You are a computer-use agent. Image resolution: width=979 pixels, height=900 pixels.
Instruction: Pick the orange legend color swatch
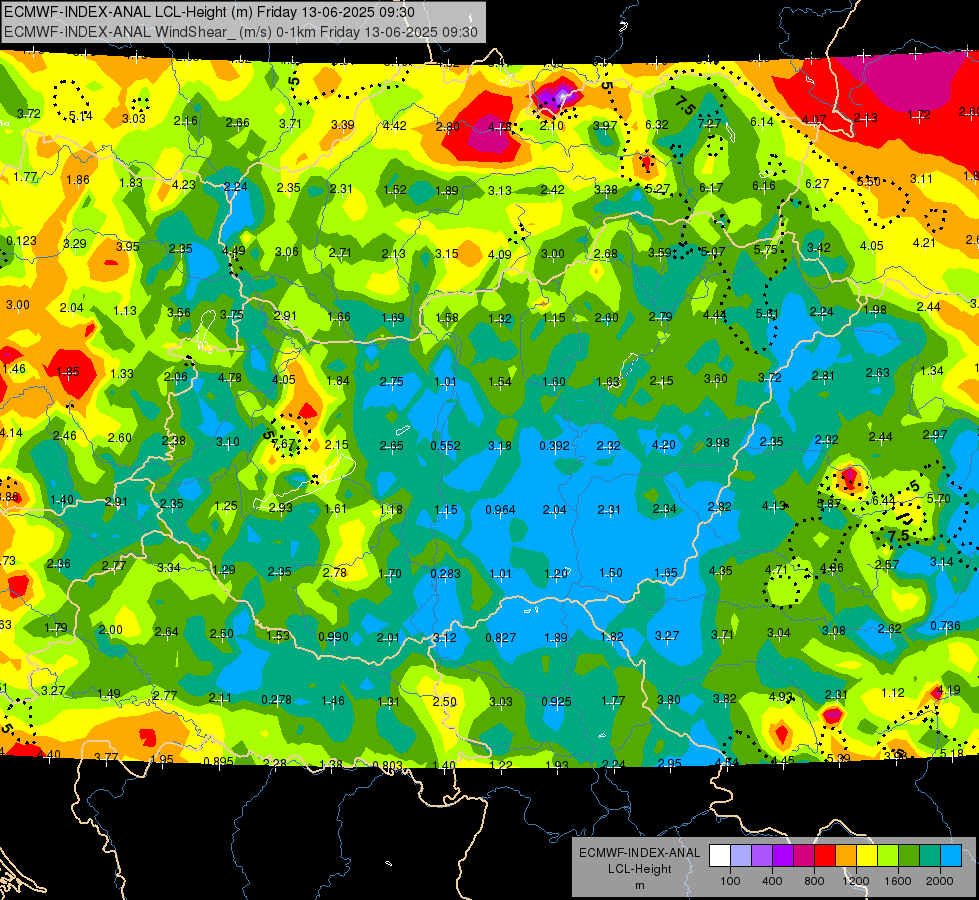(x=846, y=856)
